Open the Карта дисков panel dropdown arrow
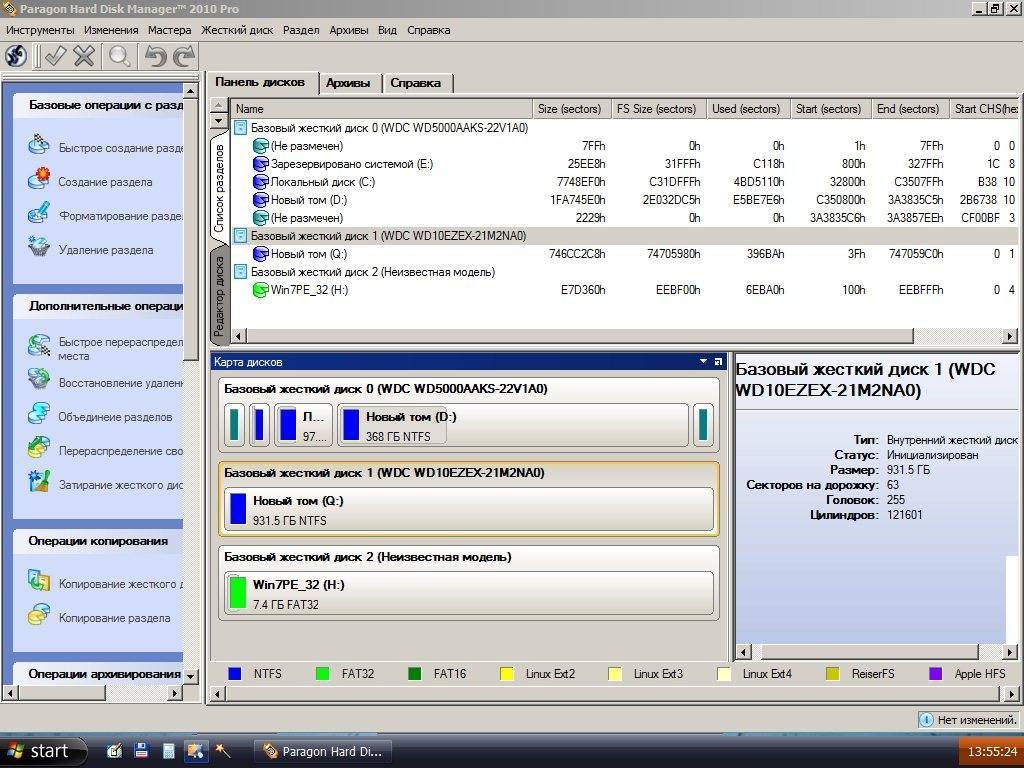 [703, 361]
